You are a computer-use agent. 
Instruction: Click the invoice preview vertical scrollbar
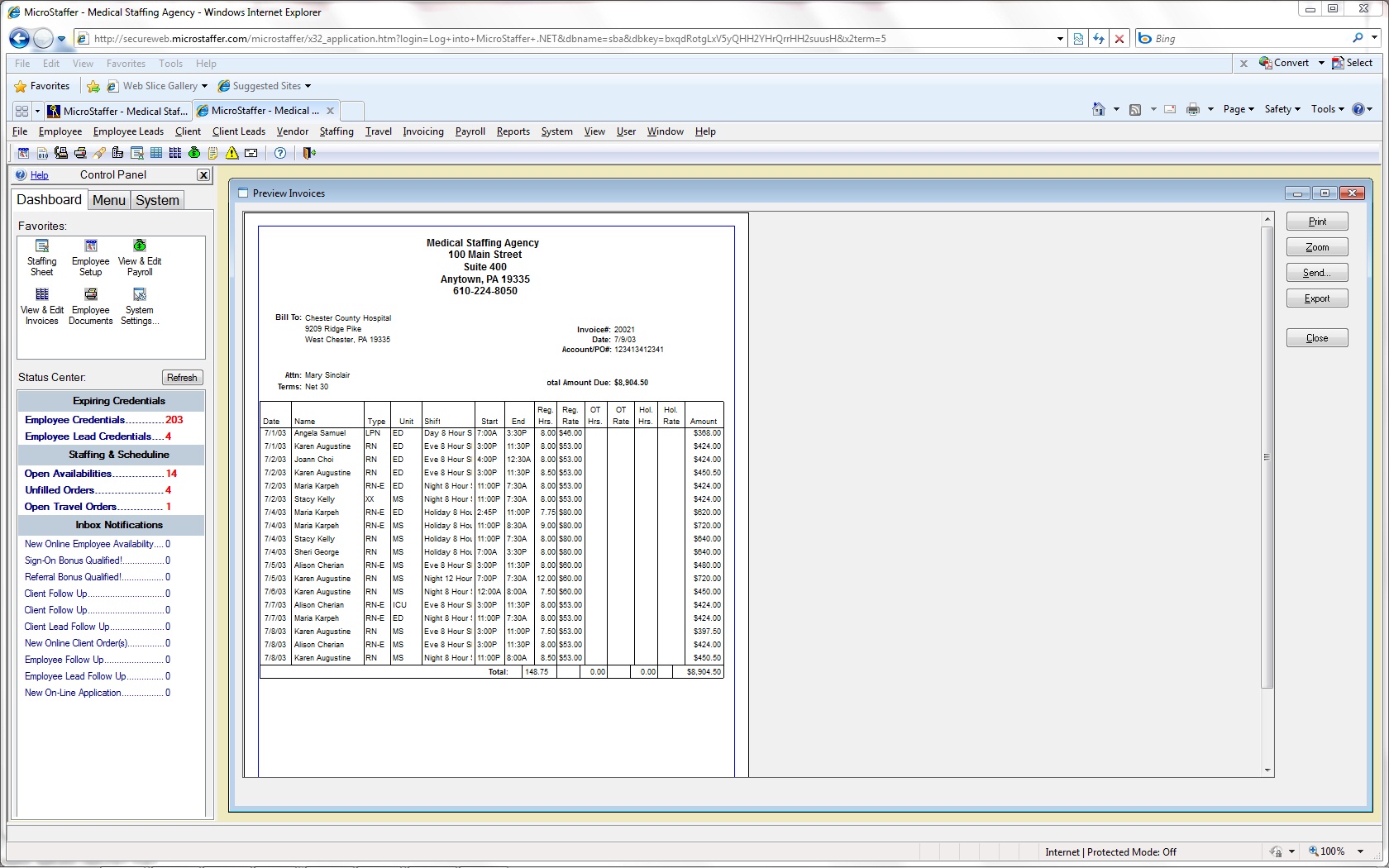(1267, 457)
